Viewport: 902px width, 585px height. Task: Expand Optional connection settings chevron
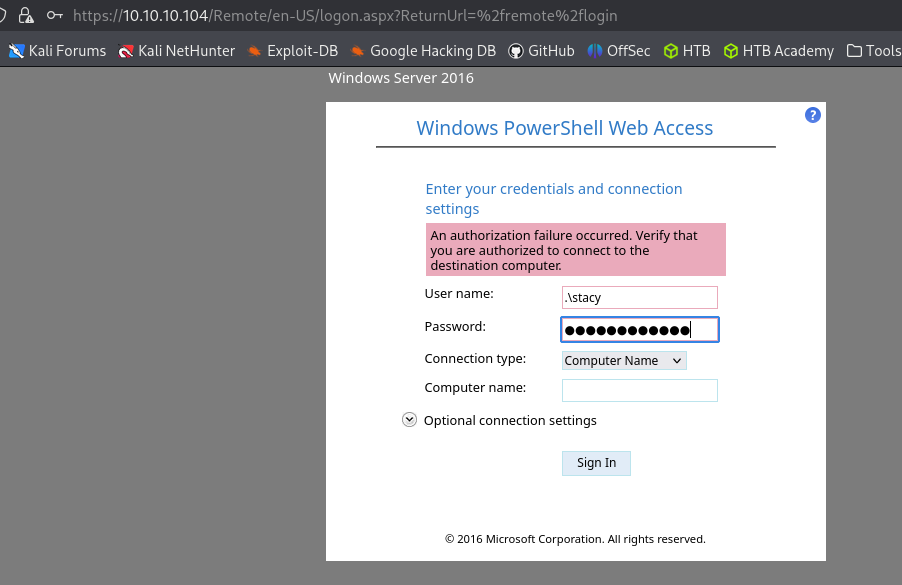click(409, 420)
